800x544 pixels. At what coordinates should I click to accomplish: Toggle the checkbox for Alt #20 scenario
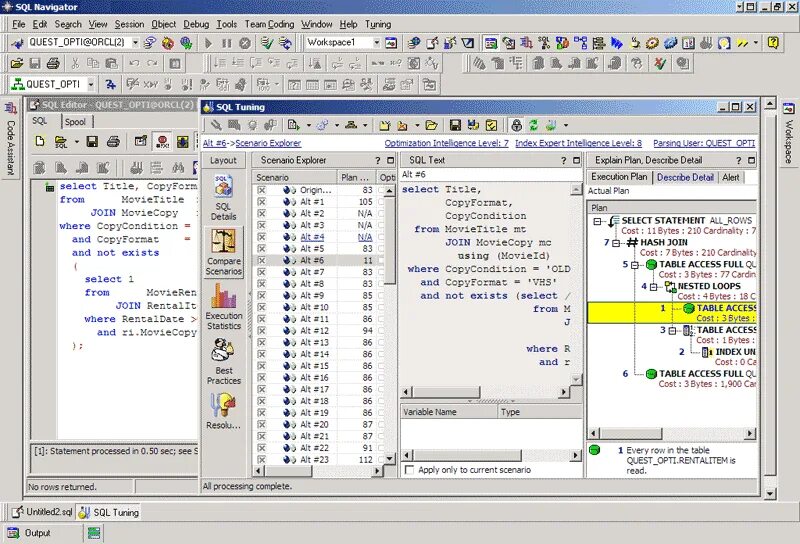coord(261,425)
